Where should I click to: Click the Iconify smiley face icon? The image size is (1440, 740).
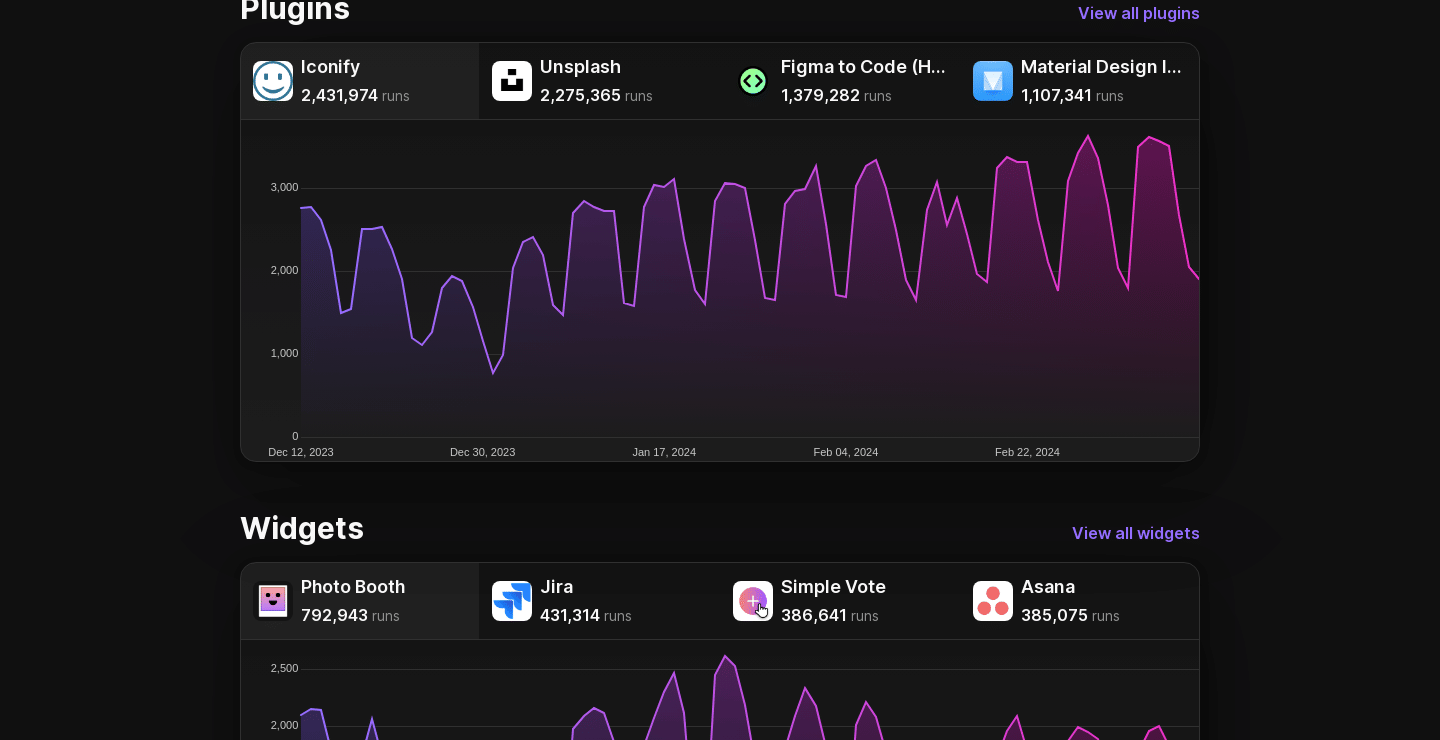pos(272,81)
